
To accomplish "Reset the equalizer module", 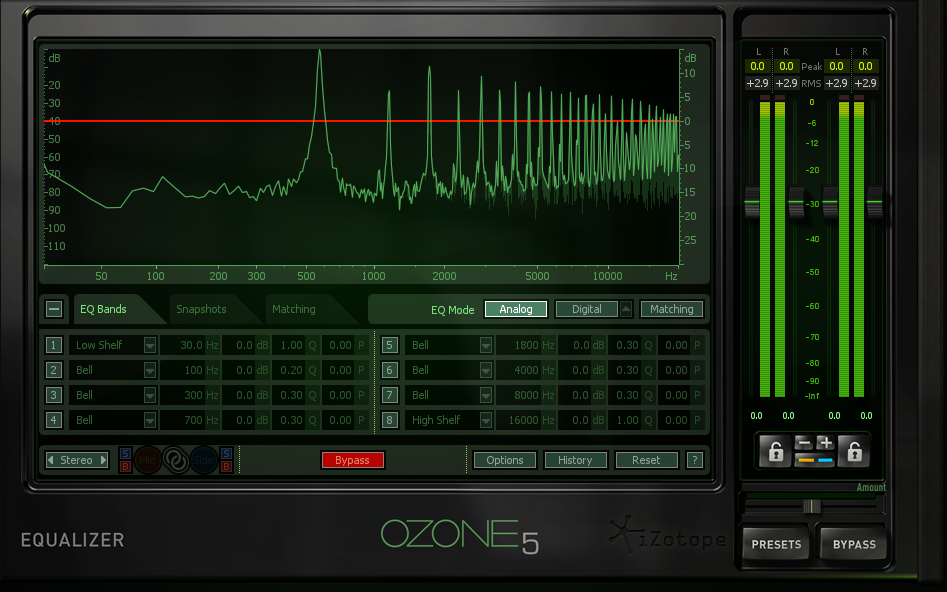I will (x=646, y=460).
